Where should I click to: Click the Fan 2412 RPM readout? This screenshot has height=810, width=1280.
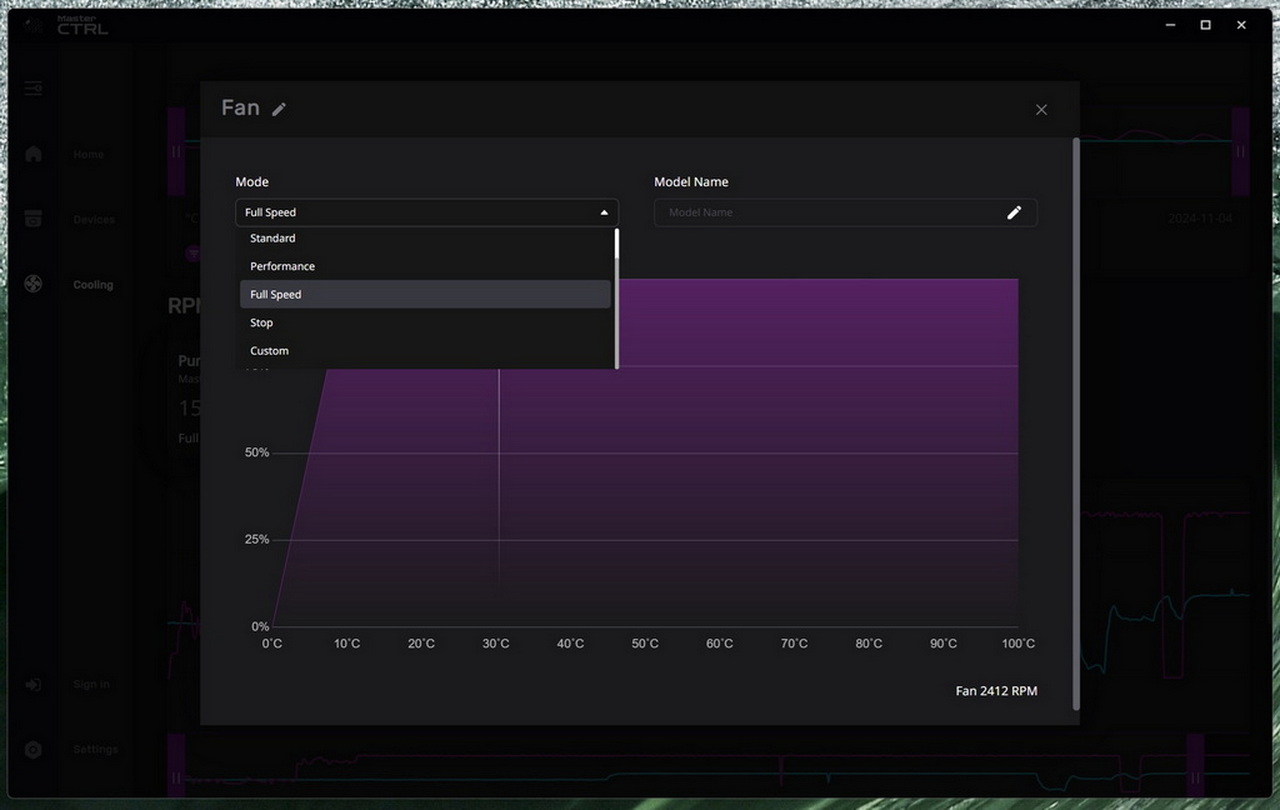click(996, 691)
